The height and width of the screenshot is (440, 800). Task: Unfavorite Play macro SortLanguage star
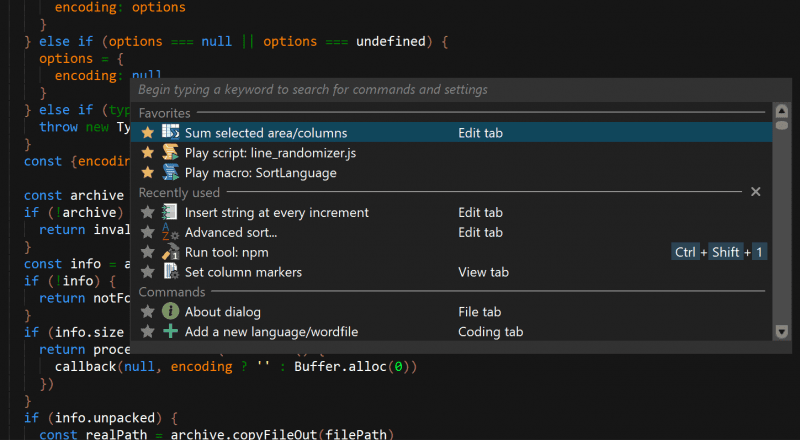pos(147,173)
